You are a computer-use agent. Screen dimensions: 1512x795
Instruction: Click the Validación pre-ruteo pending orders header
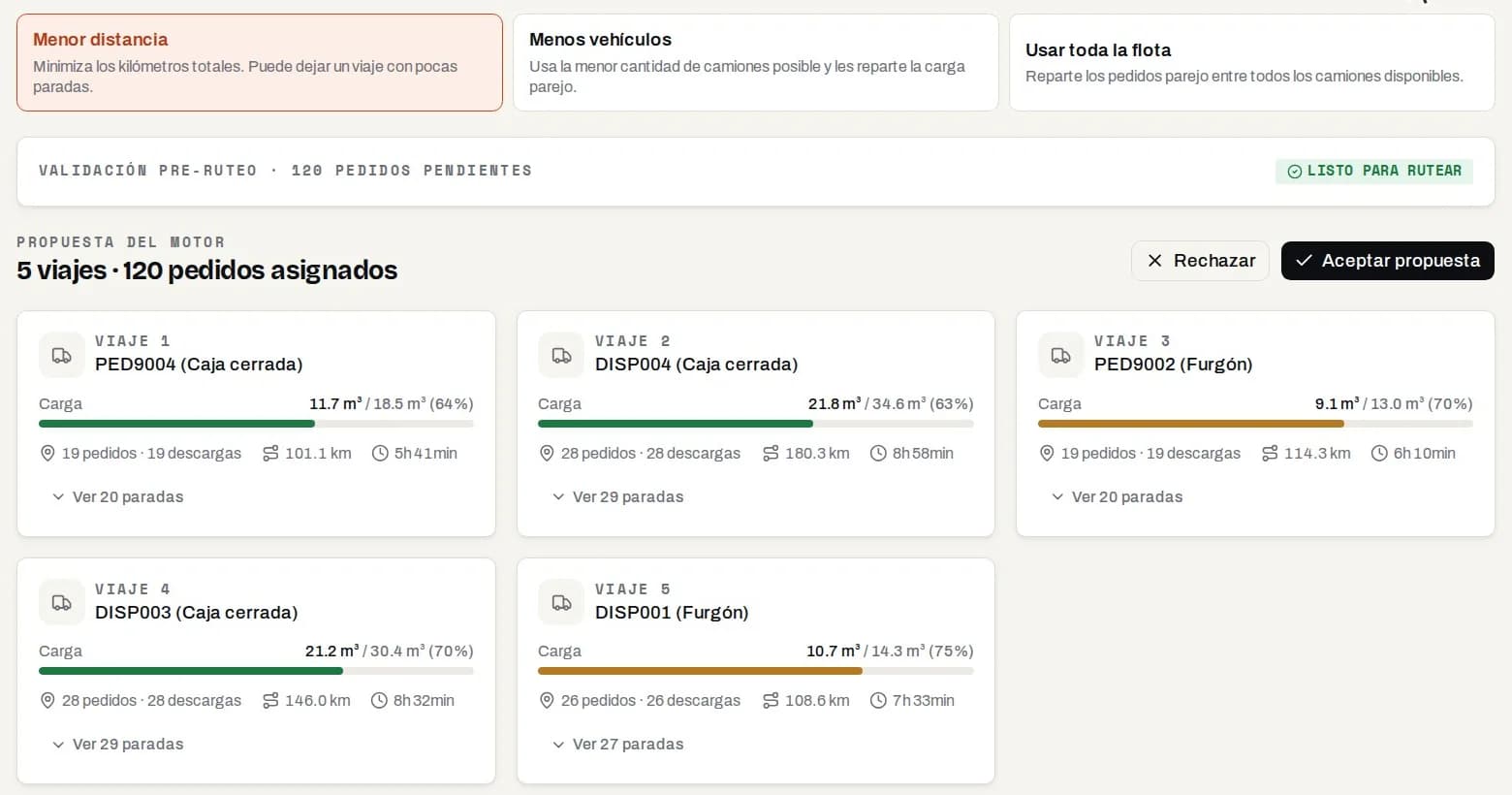pos(285,171)
